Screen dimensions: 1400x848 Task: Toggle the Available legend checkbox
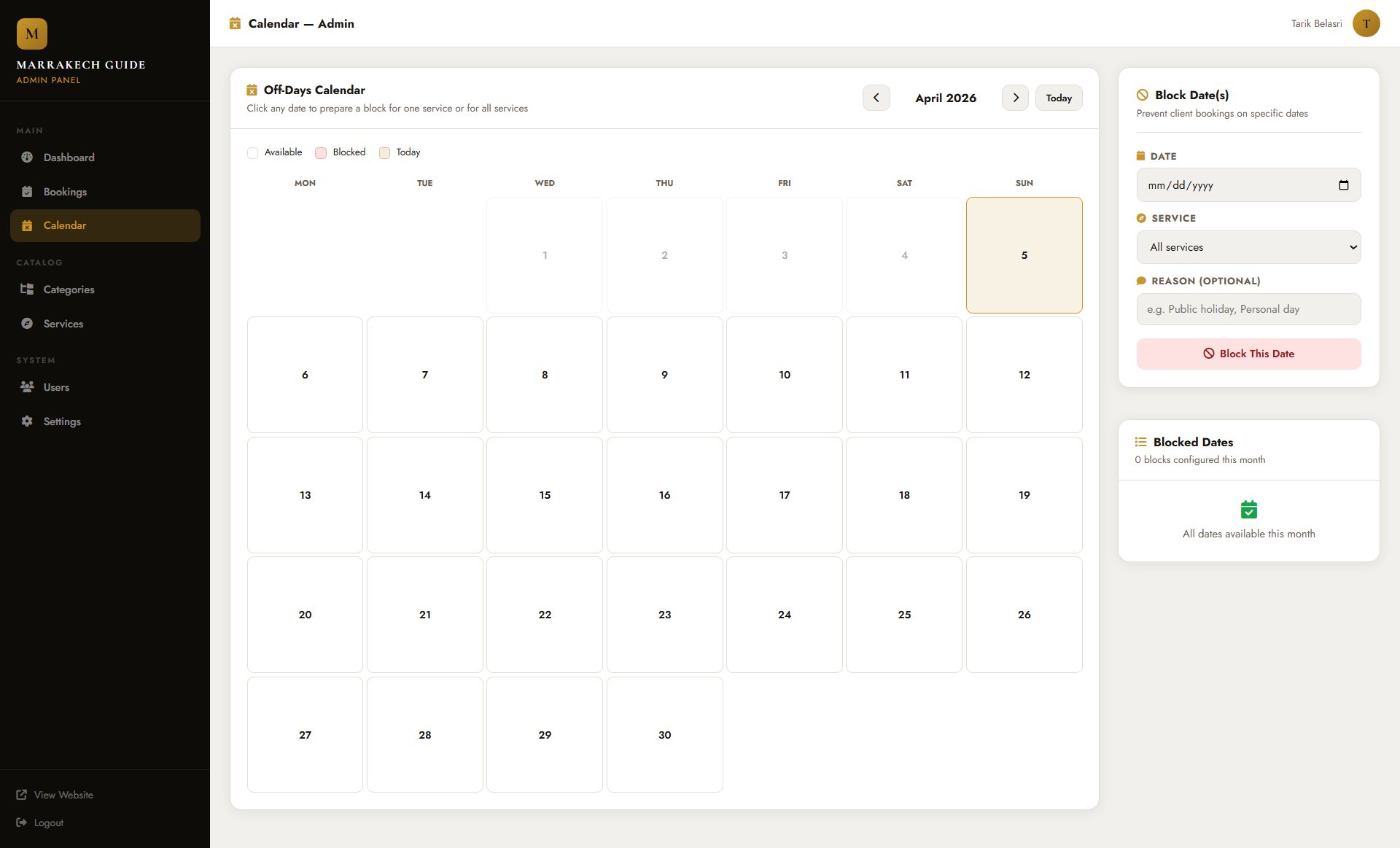253,153
